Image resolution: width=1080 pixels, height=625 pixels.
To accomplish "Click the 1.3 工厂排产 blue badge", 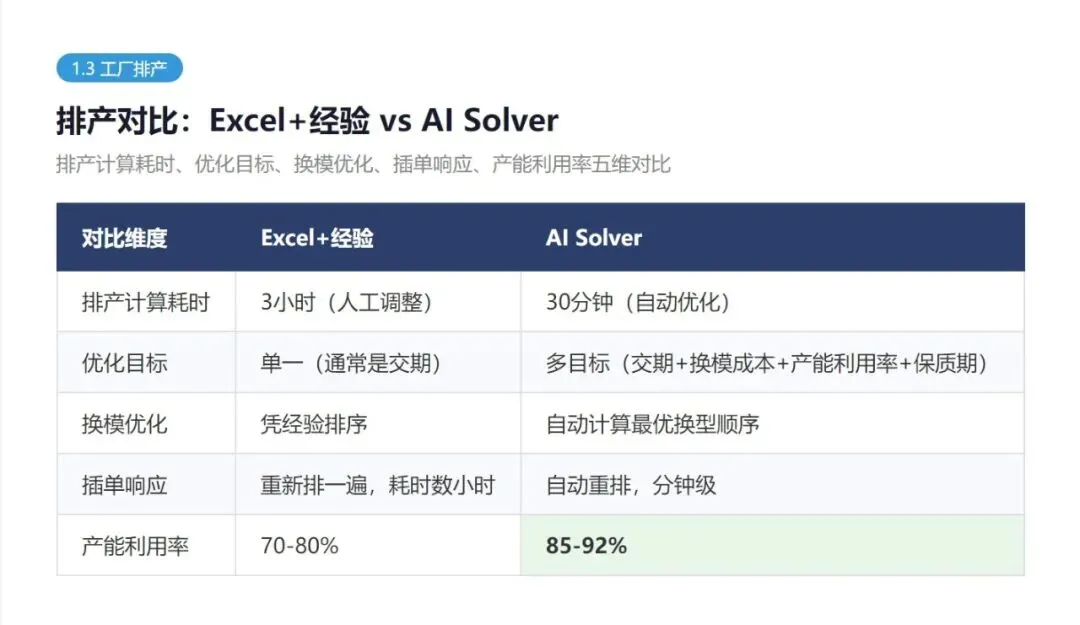I will click(119, 68).
